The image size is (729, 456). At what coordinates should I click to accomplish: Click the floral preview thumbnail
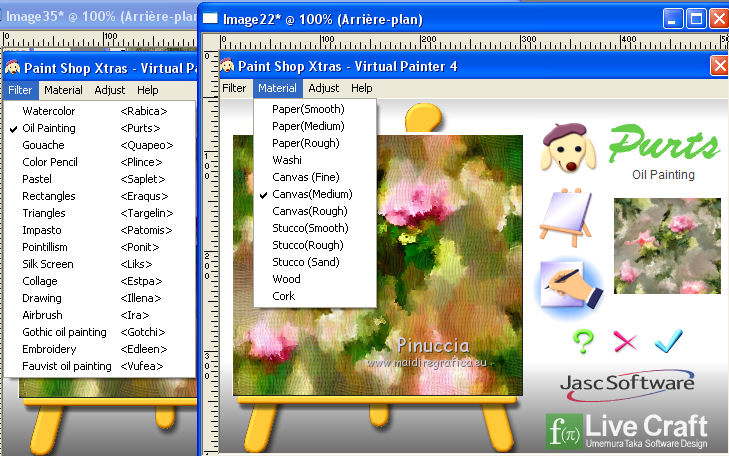pyautogui.click(x=667, y=246)
